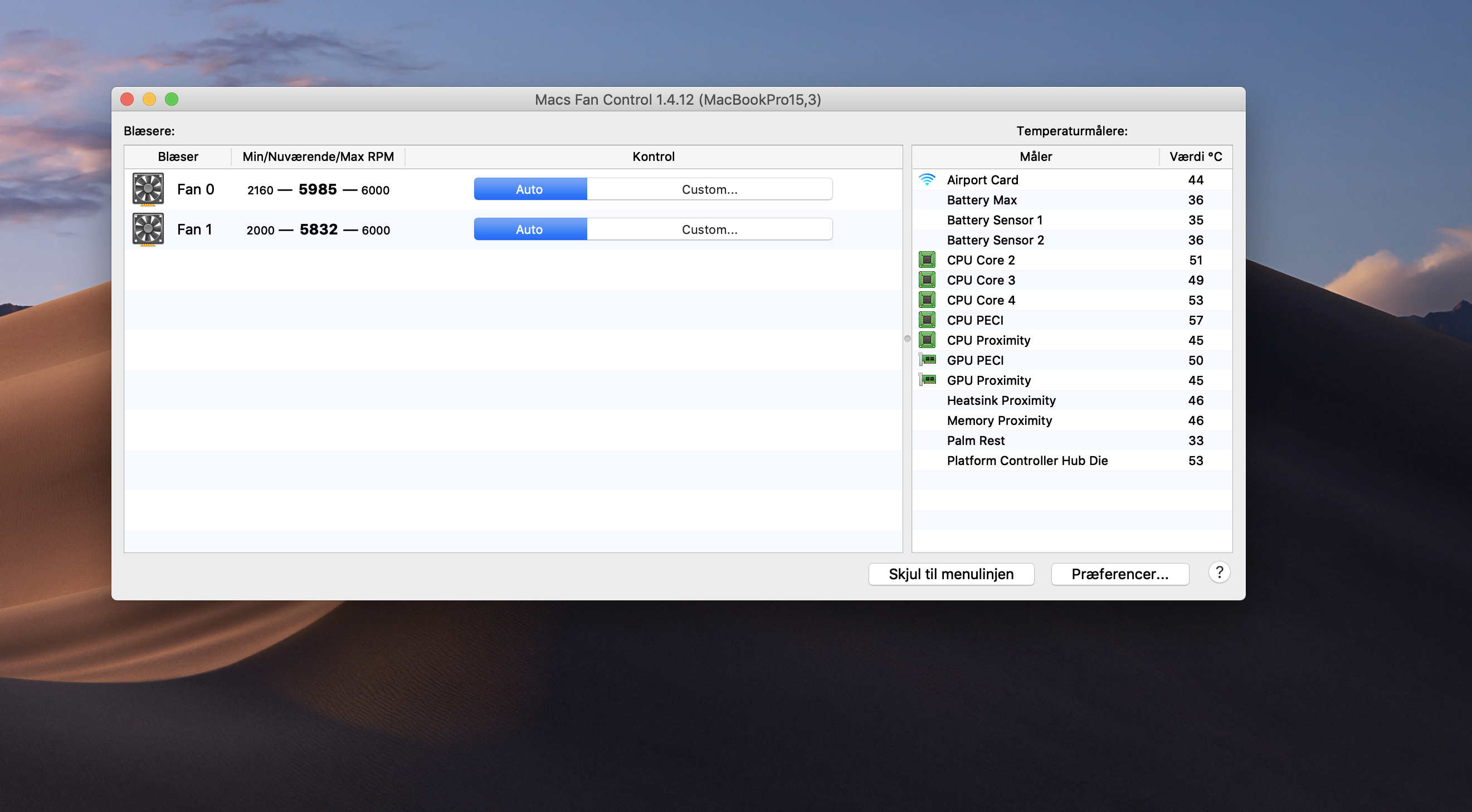
Task: Click the CPU PECI chip icon
Action: pyautogui.click(x=927, y=320)
